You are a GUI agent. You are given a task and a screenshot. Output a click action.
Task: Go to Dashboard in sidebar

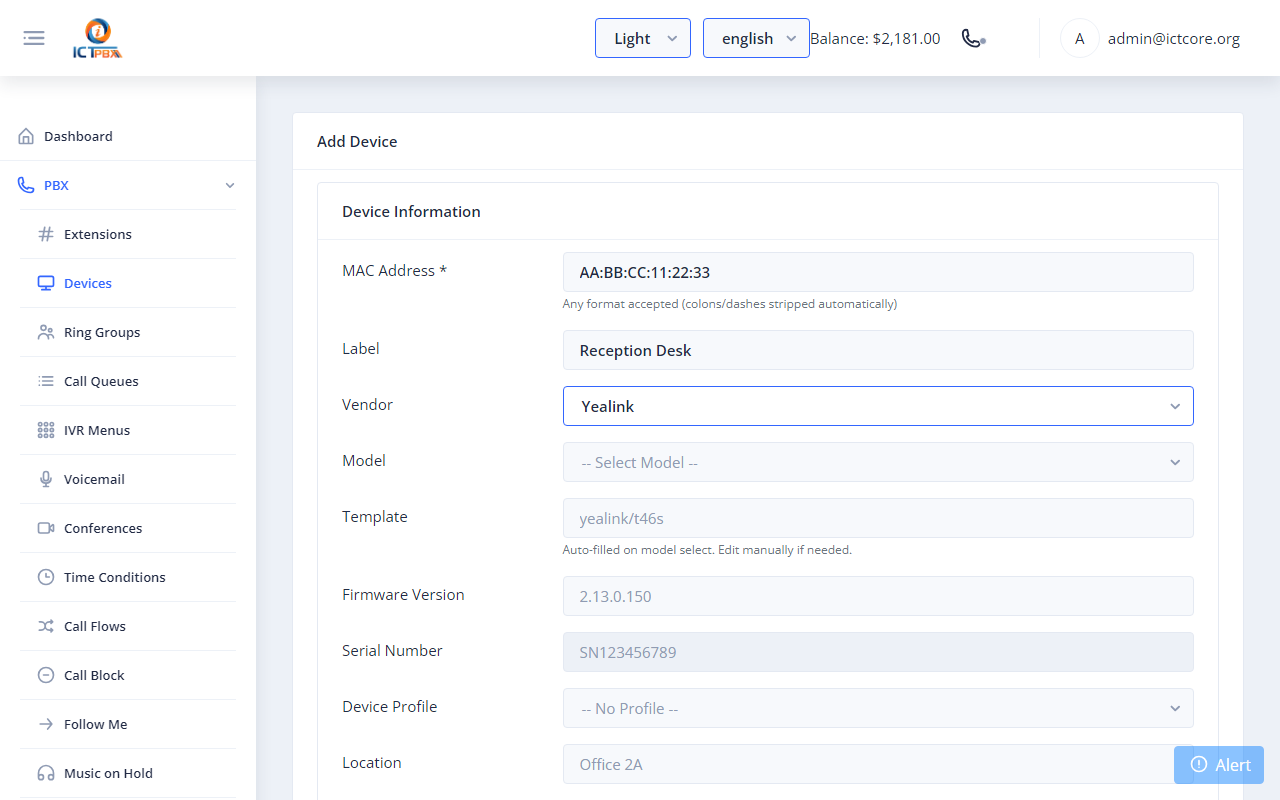[x=128, y=136]
